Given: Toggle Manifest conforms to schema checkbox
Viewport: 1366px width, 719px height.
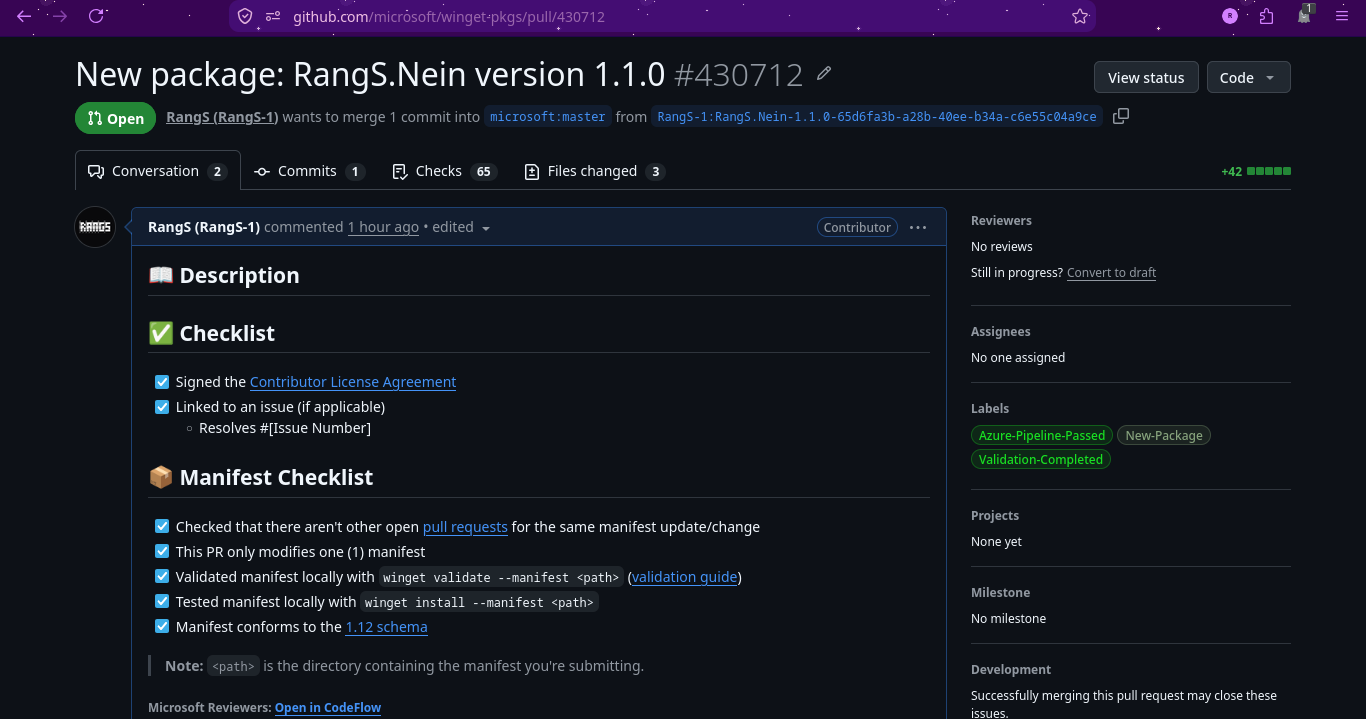Looking at the screenshot, I should (x=162, y=626).
